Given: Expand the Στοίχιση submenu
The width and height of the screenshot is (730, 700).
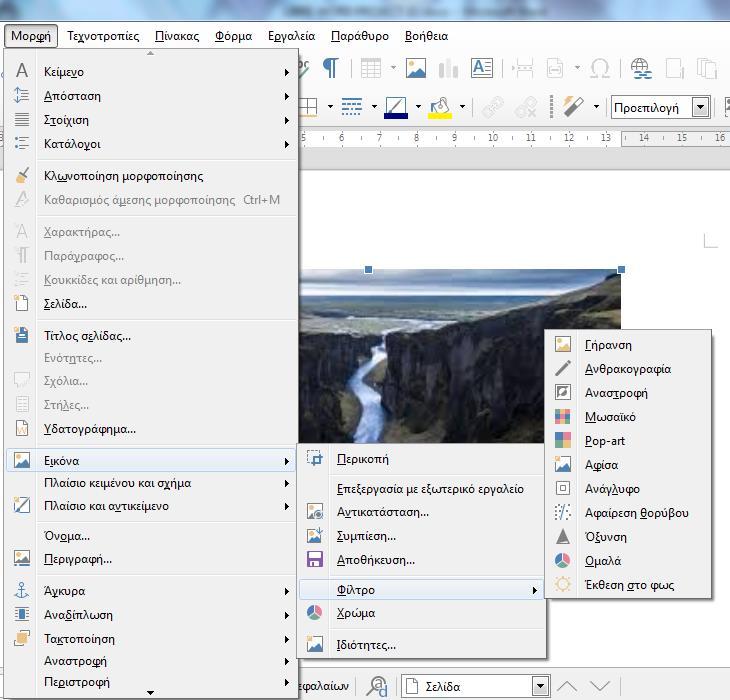Looking at the screenshot, I should [151, 120].
